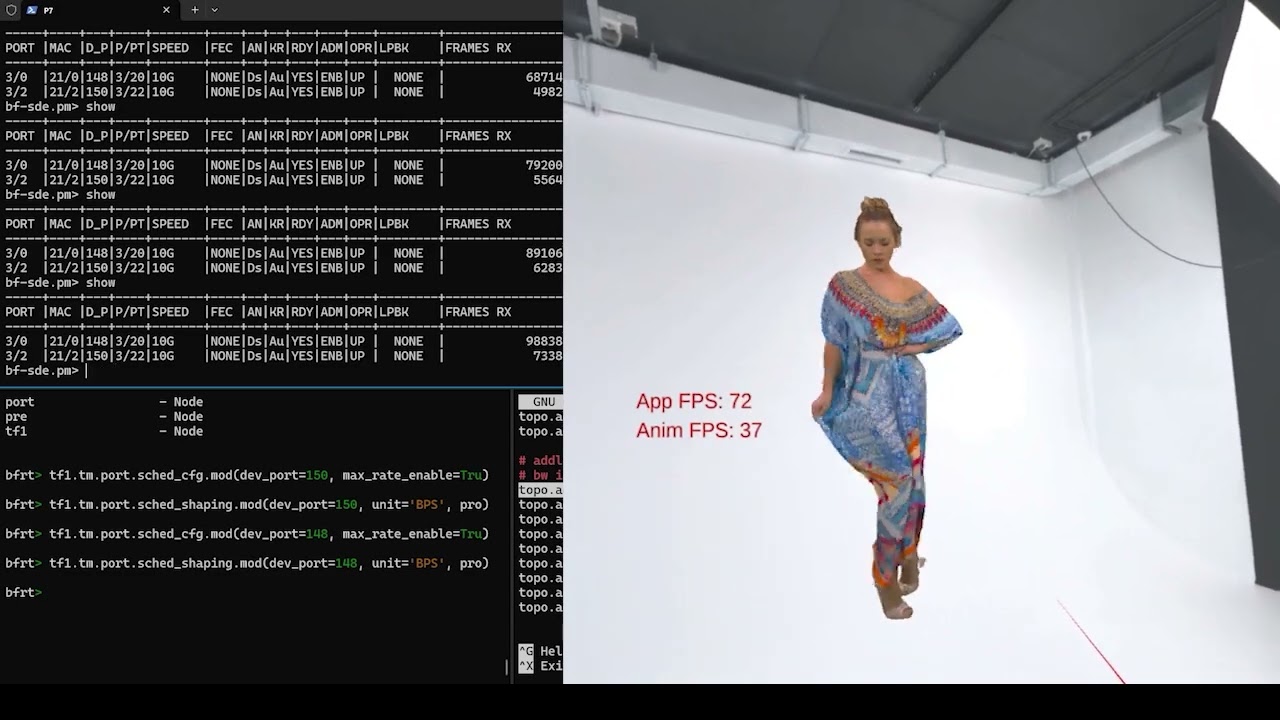
Task: Click the frames RX value 5564
Action: point(547,180)
